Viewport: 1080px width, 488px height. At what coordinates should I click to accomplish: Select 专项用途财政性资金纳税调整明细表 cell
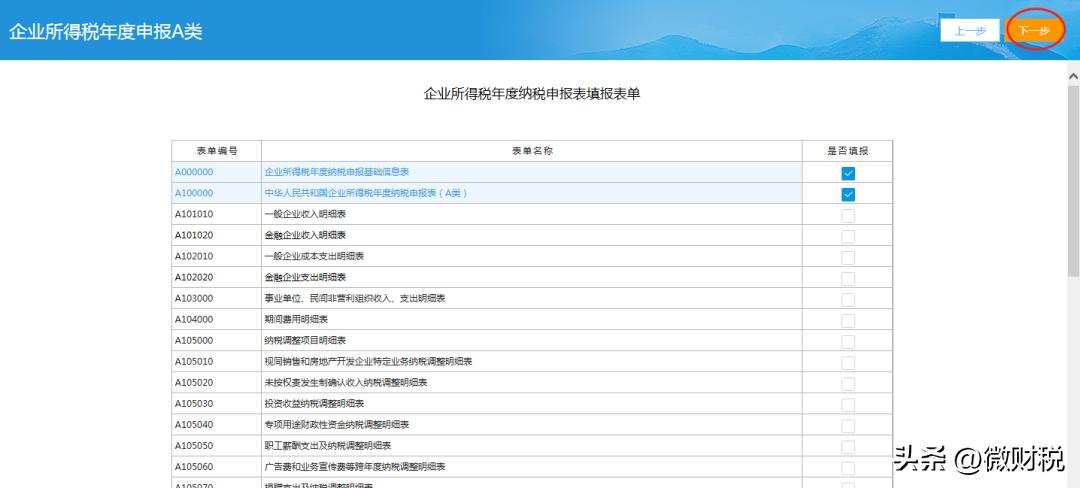(x=532, y=425)
